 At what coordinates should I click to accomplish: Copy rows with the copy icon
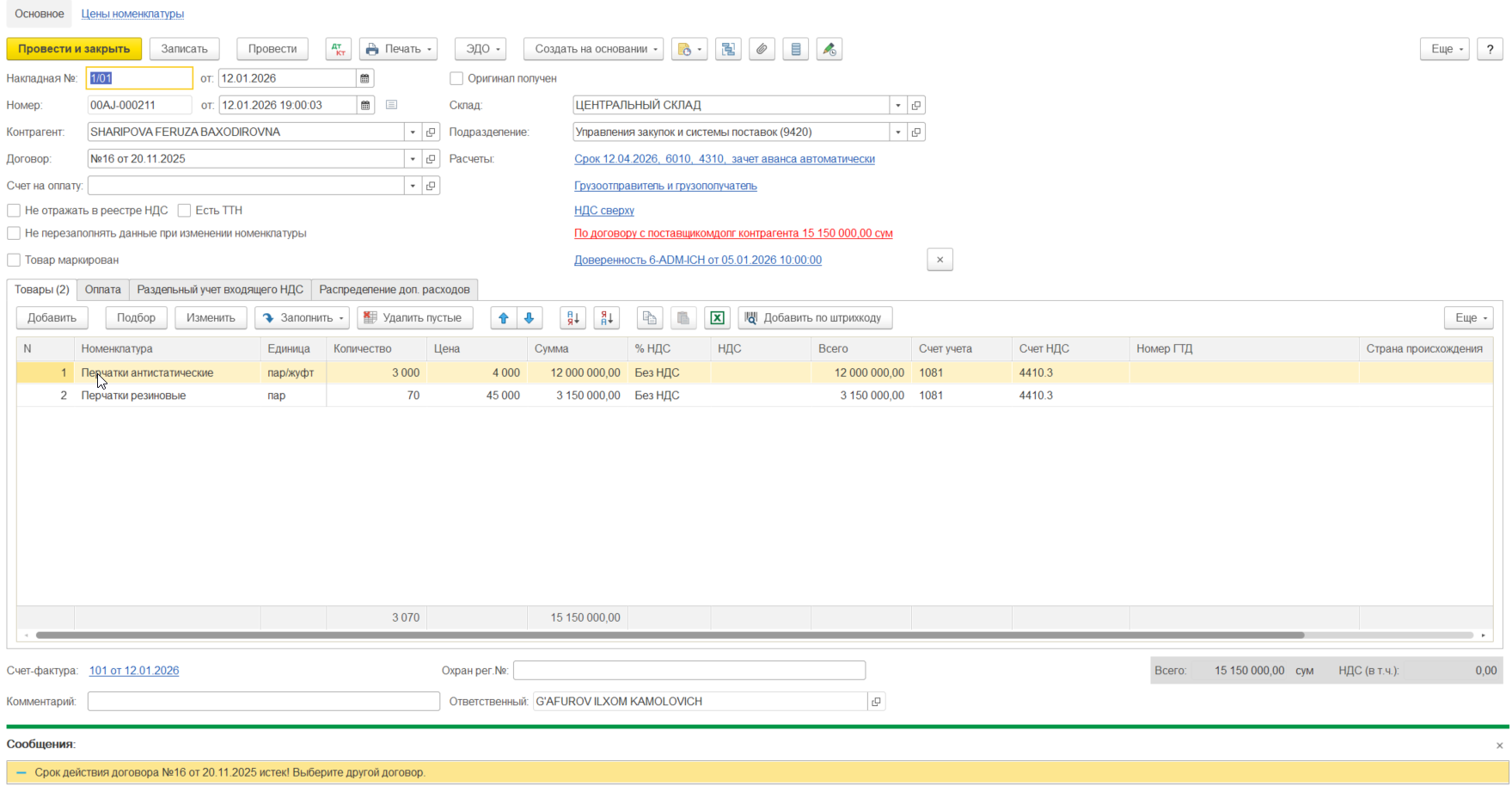coord(650,318)
